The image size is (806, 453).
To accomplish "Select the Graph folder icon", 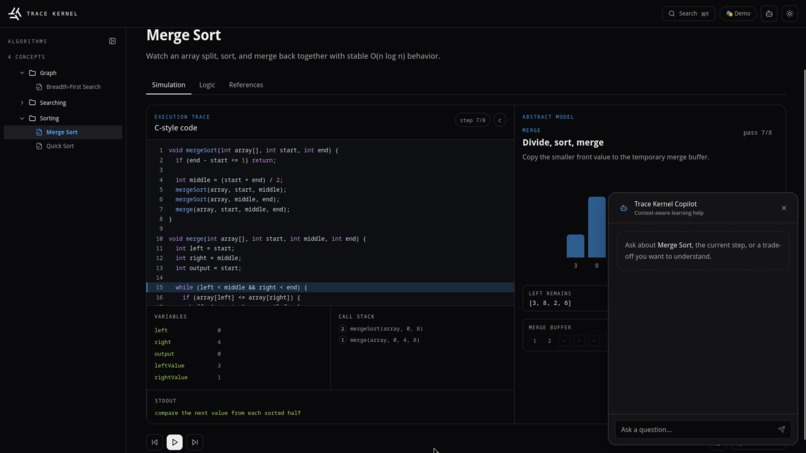I will (32, 73).
